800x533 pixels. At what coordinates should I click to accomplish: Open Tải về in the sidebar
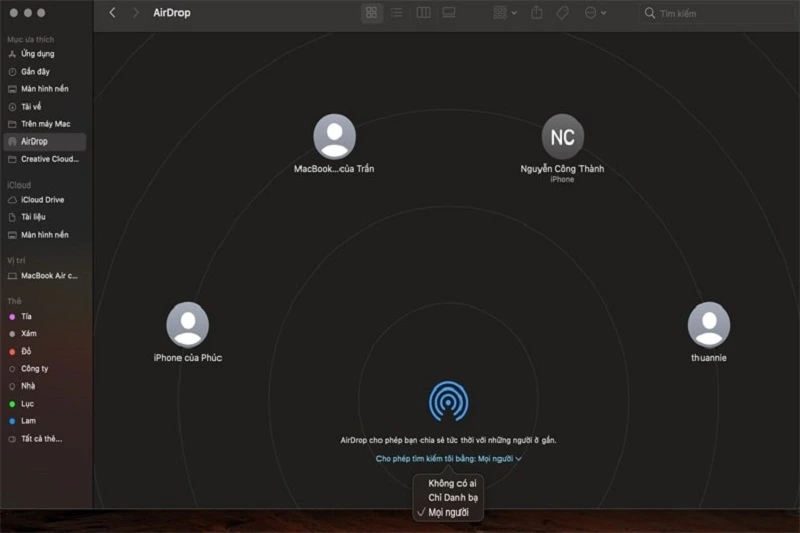[44, 107]
